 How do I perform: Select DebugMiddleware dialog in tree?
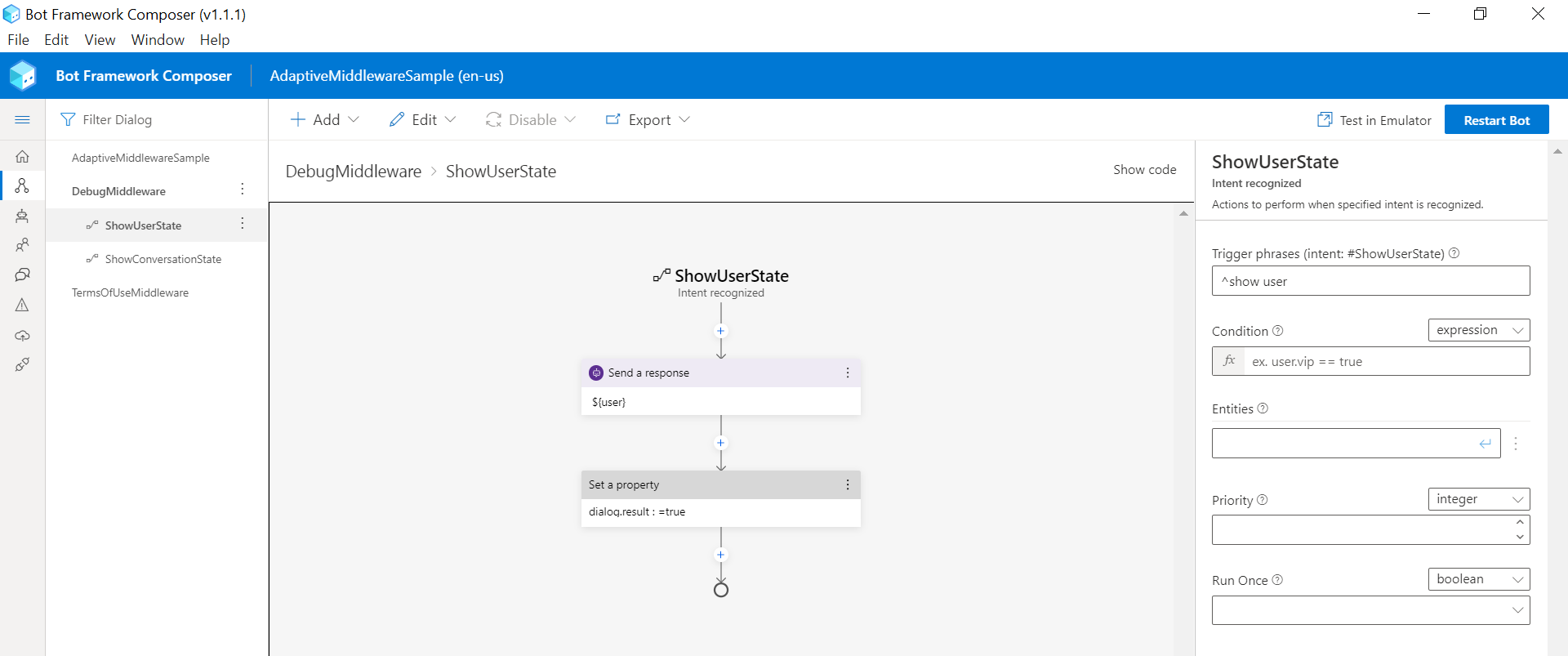[x=118, y=191]
